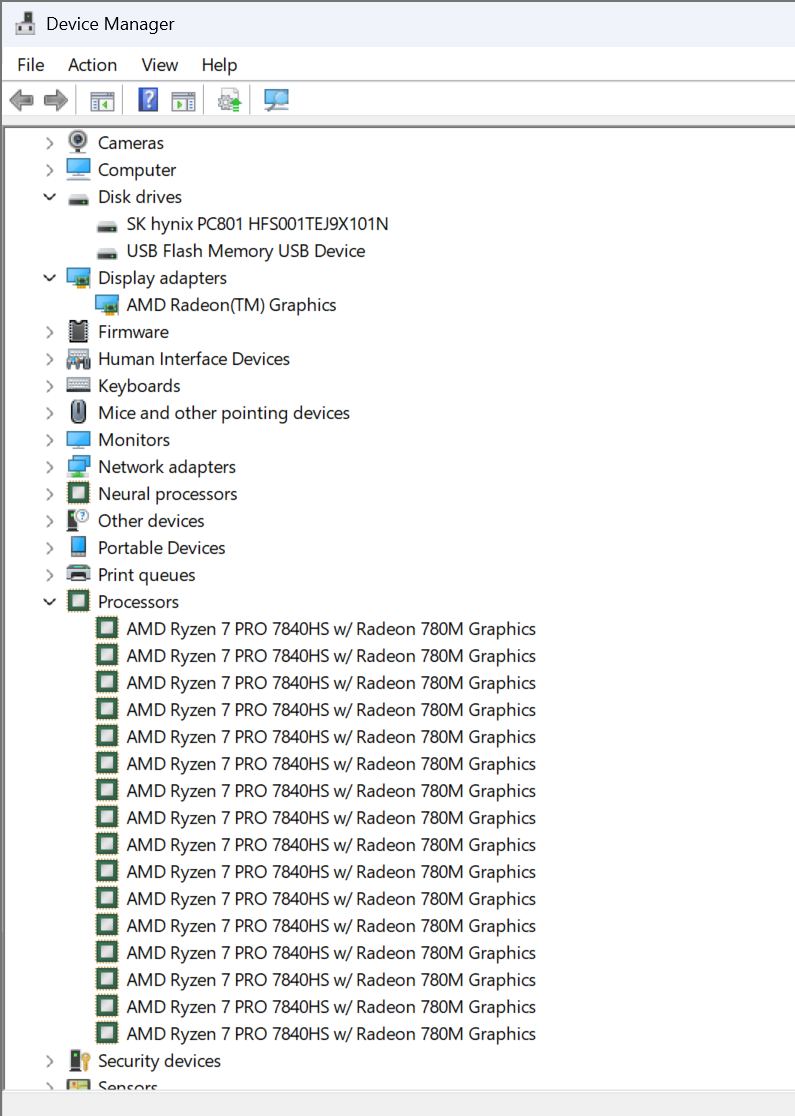795x1116 pixels.
Task: Select AMD Radeon(TM) Graphics device
Action: point(231,305)
